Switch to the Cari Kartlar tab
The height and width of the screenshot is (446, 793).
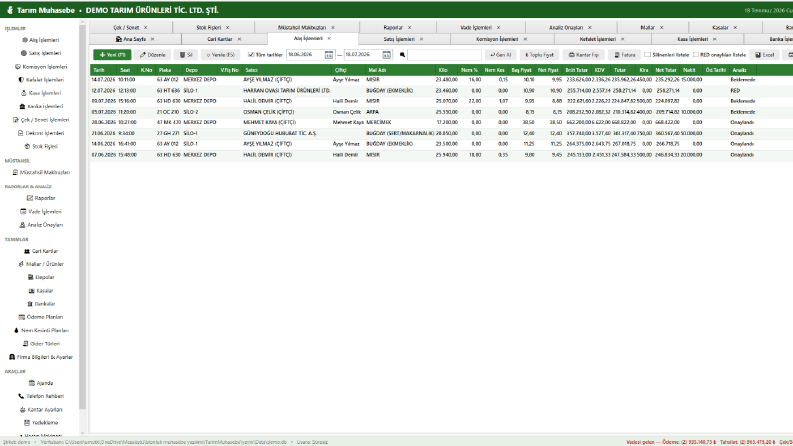click(219, 39)
